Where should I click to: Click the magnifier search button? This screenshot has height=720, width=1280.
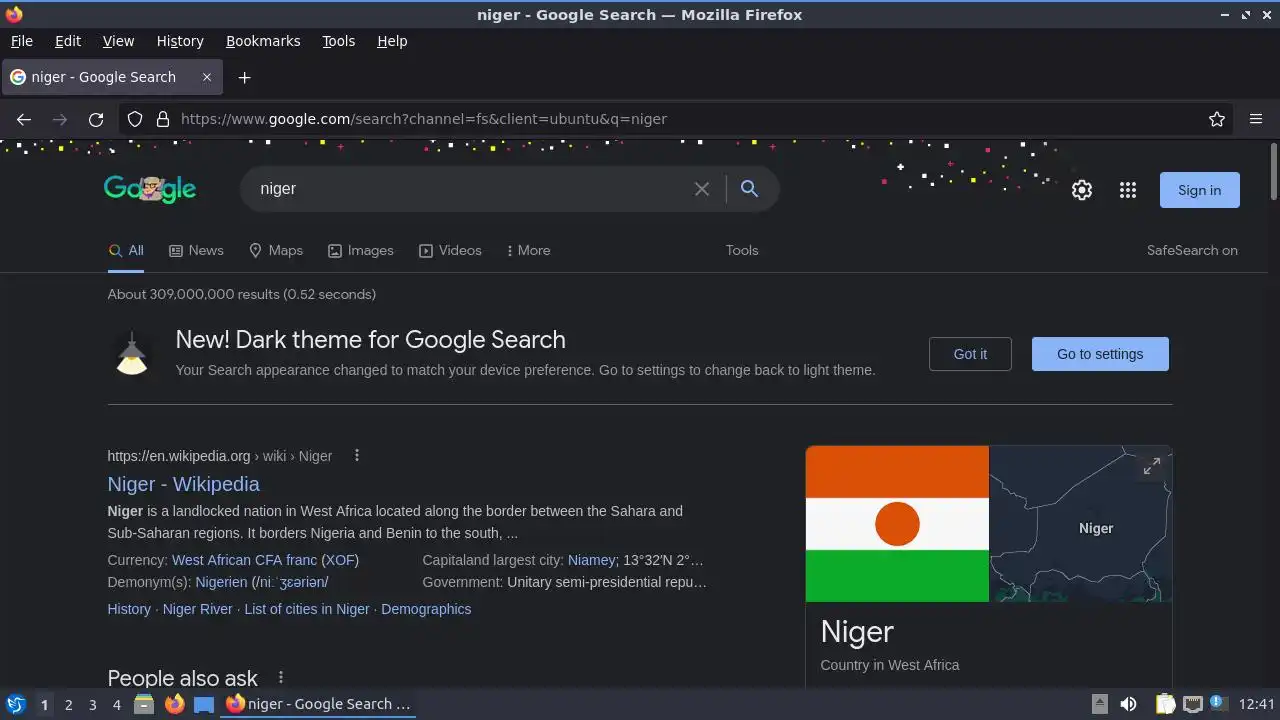click(749, 189)
